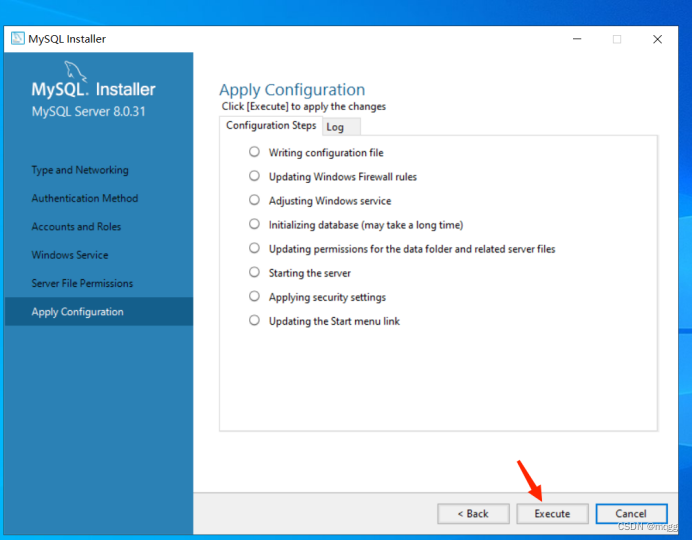Click the "MySQL Server 8.0.31" sidebar label

point(88,111)
